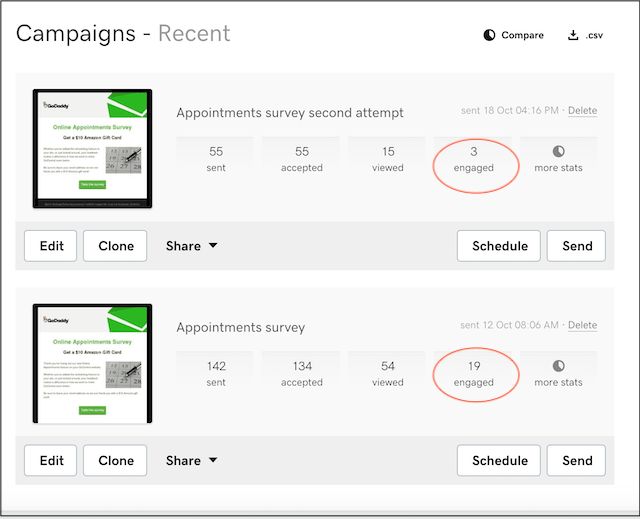Edit the first Appointments survey campaign
The height and width of the screenshot is (519, 640).
click(51, 461)
